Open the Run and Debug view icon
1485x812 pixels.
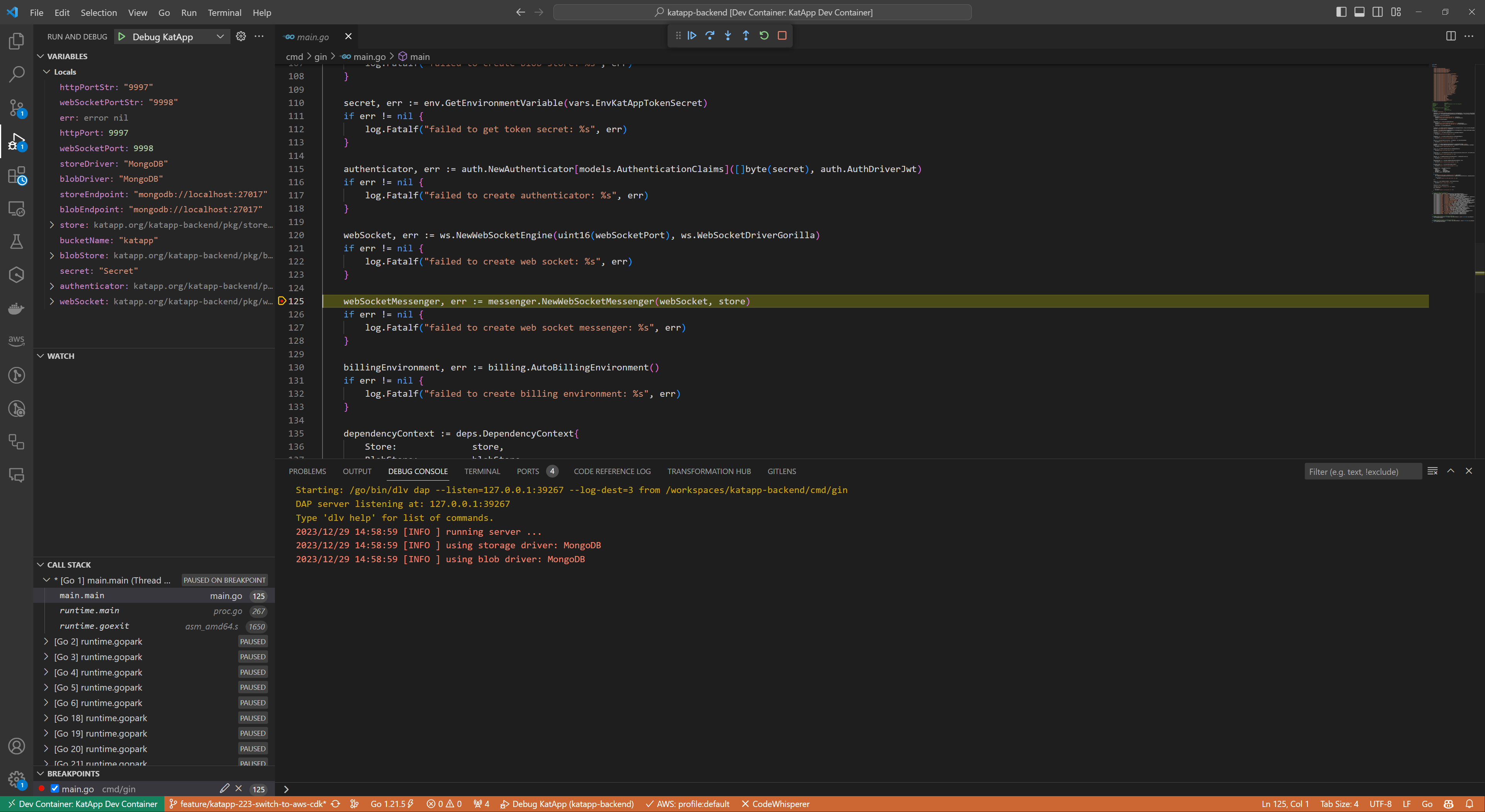click(x=17, y=141)
